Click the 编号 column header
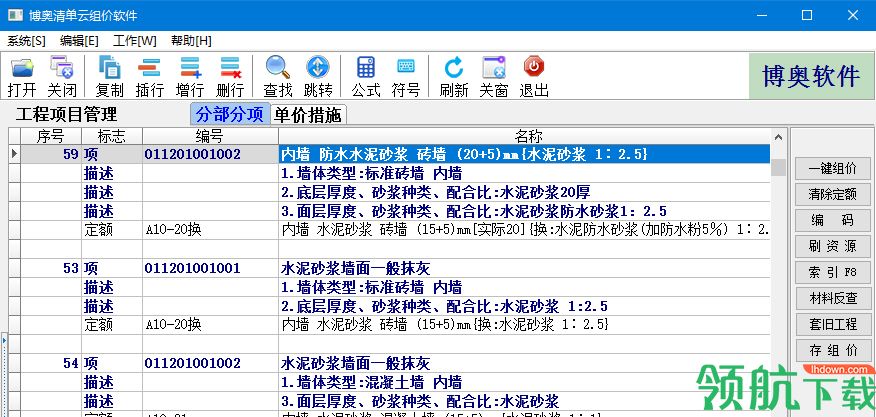 (210, 136)
